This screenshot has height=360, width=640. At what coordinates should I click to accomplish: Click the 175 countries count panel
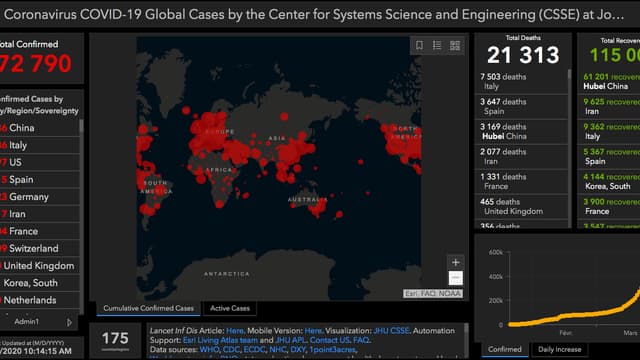(x=115, y=340)
